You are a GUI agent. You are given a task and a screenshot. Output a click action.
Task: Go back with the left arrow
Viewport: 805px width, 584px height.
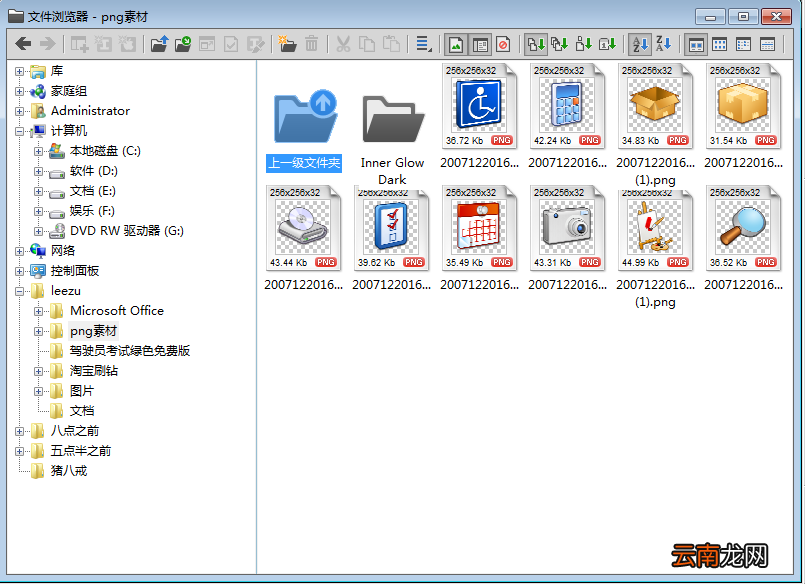click(x=23, y=44)
